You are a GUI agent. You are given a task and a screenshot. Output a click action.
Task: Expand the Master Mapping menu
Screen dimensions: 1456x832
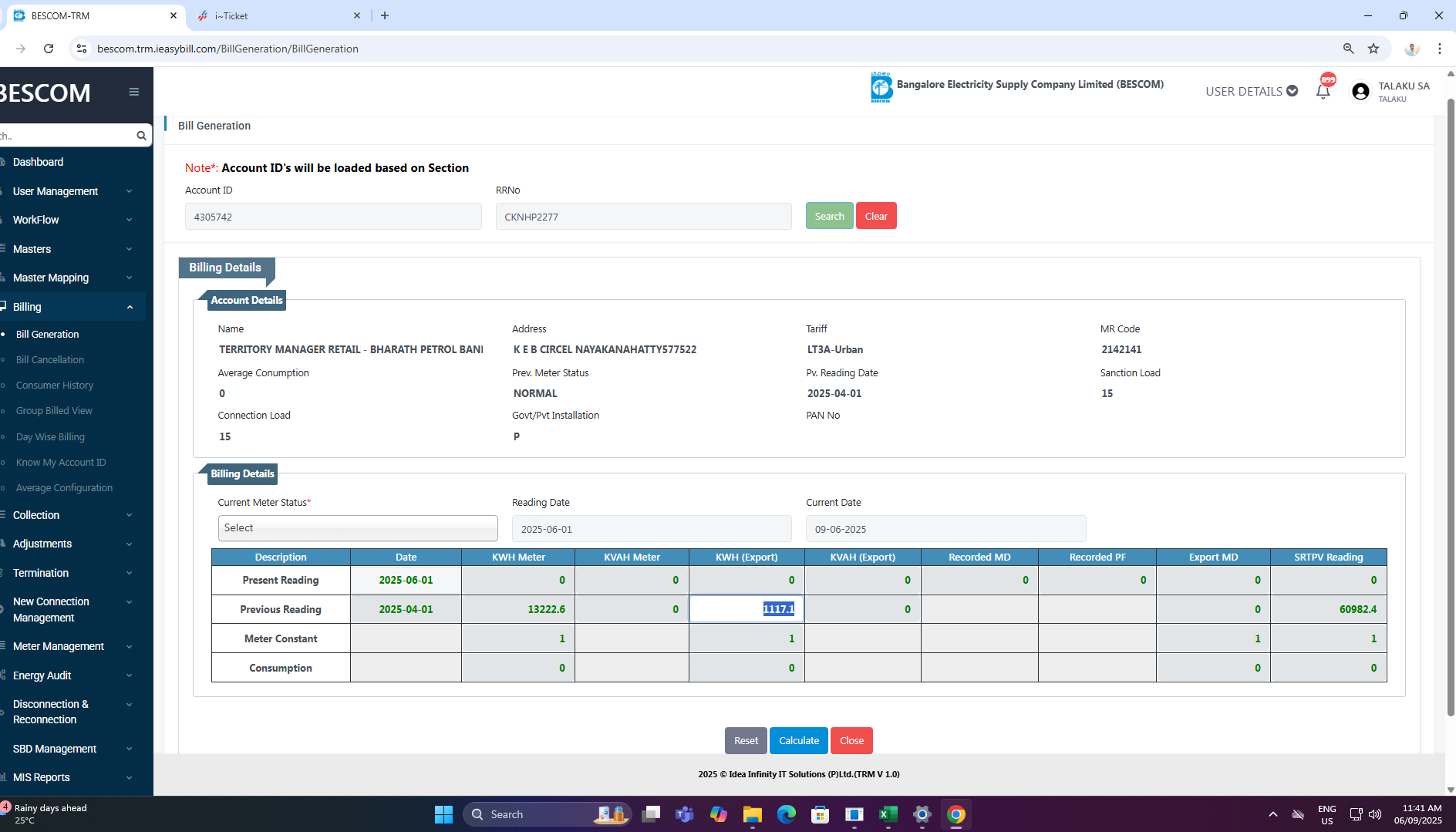tap(72, 278)
